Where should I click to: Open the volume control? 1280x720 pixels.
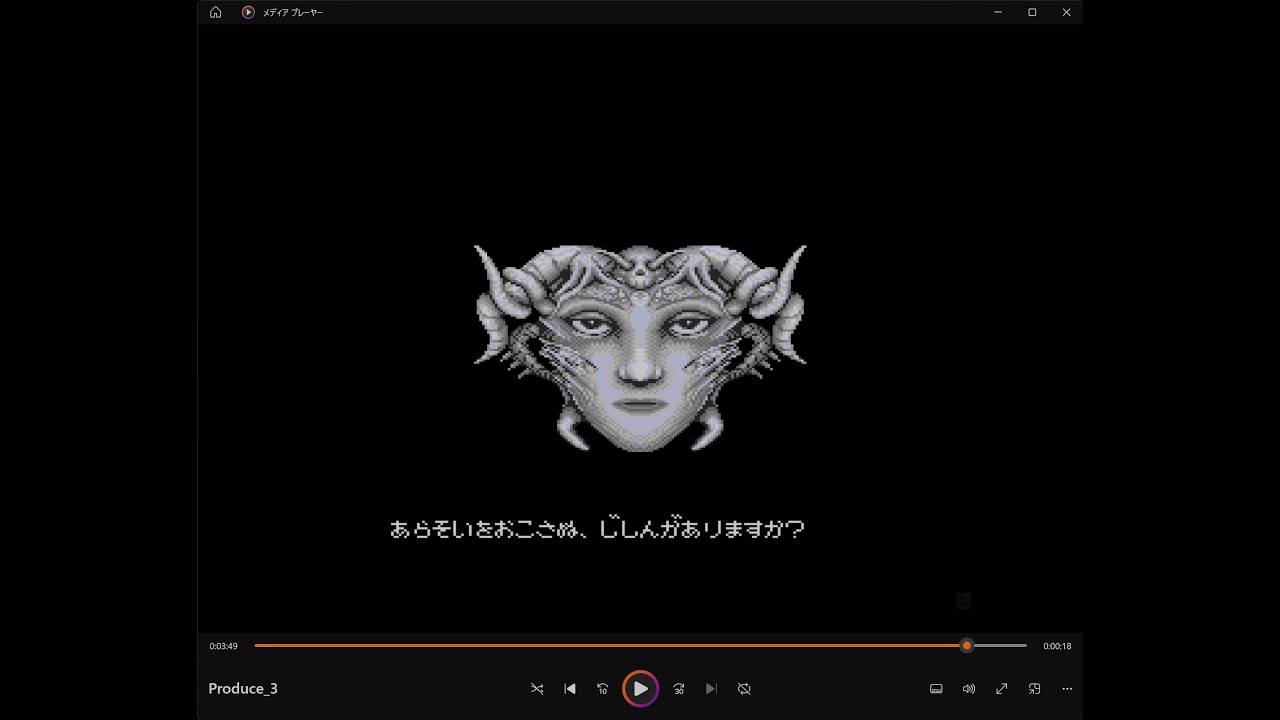coord(968,689)
